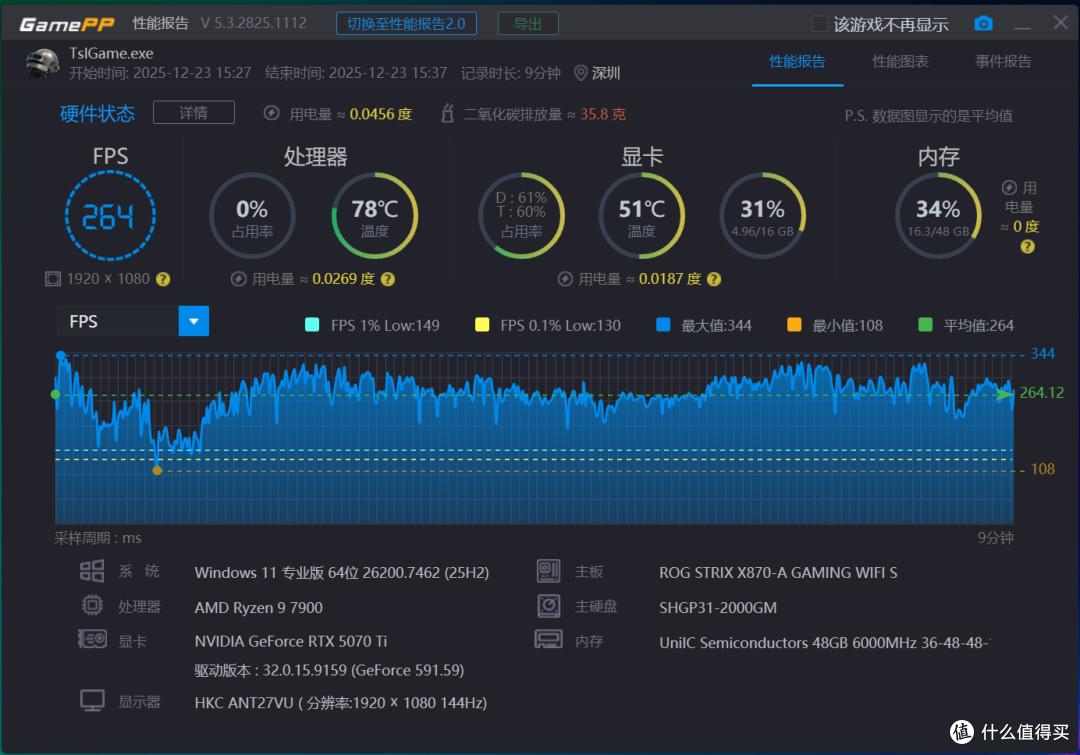Click the yellow FPS 0.1% Low legend swatch
1080x755 pixels.
coord(482,324)
